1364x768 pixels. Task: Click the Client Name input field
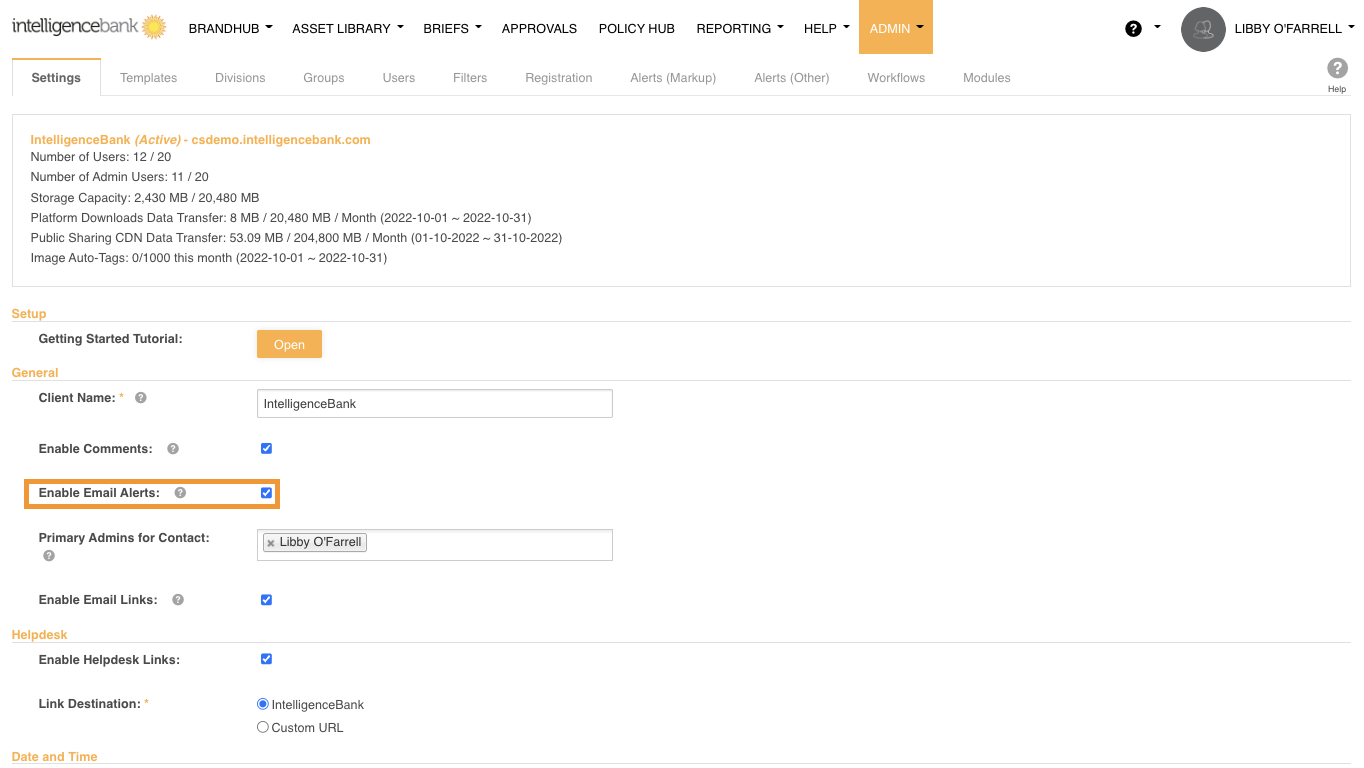point(435,403)
